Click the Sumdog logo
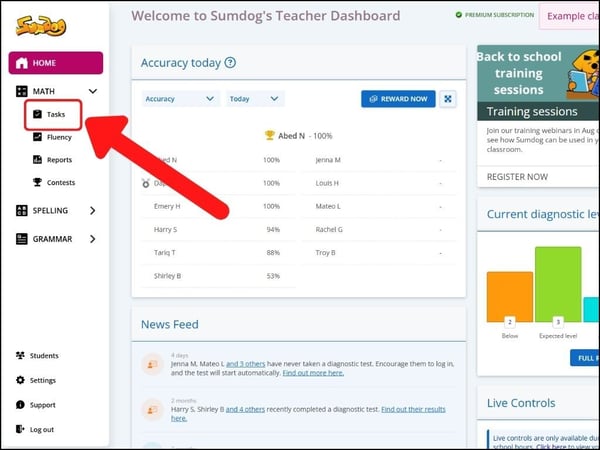The image size is (600, 450). pos(41,26)
